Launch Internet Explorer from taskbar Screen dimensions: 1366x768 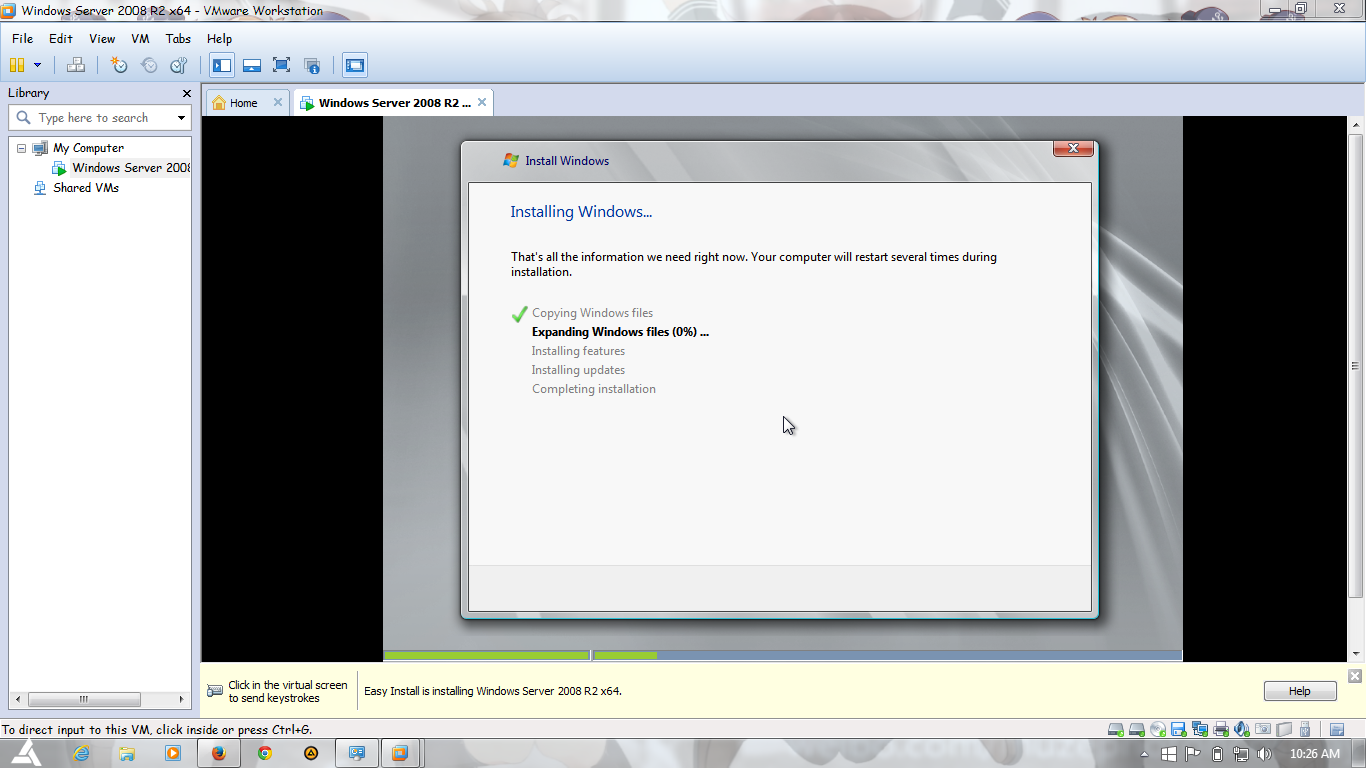tap(82, 754)
